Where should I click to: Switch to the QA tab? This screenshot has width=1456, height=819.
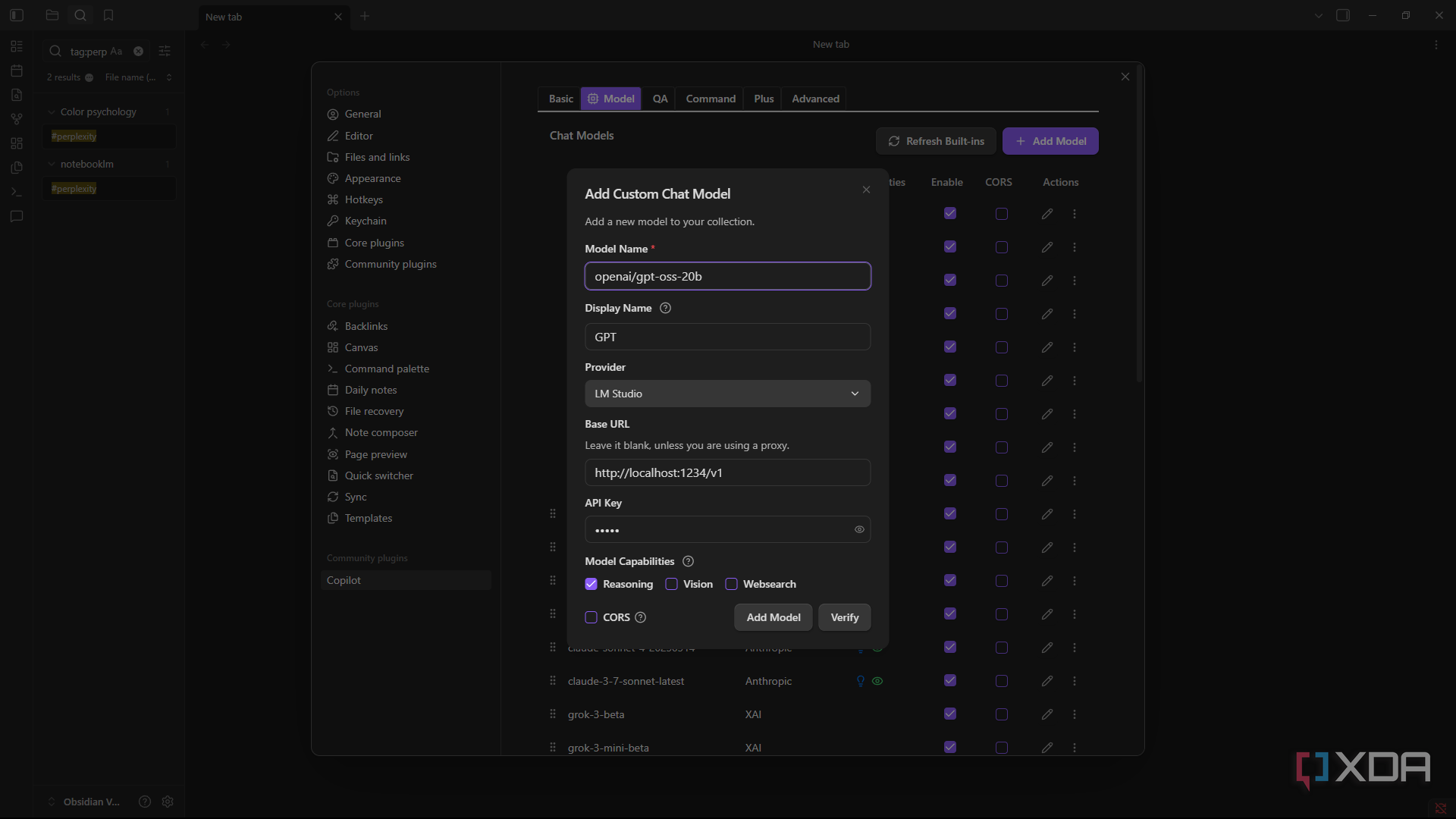coord(661,99)
